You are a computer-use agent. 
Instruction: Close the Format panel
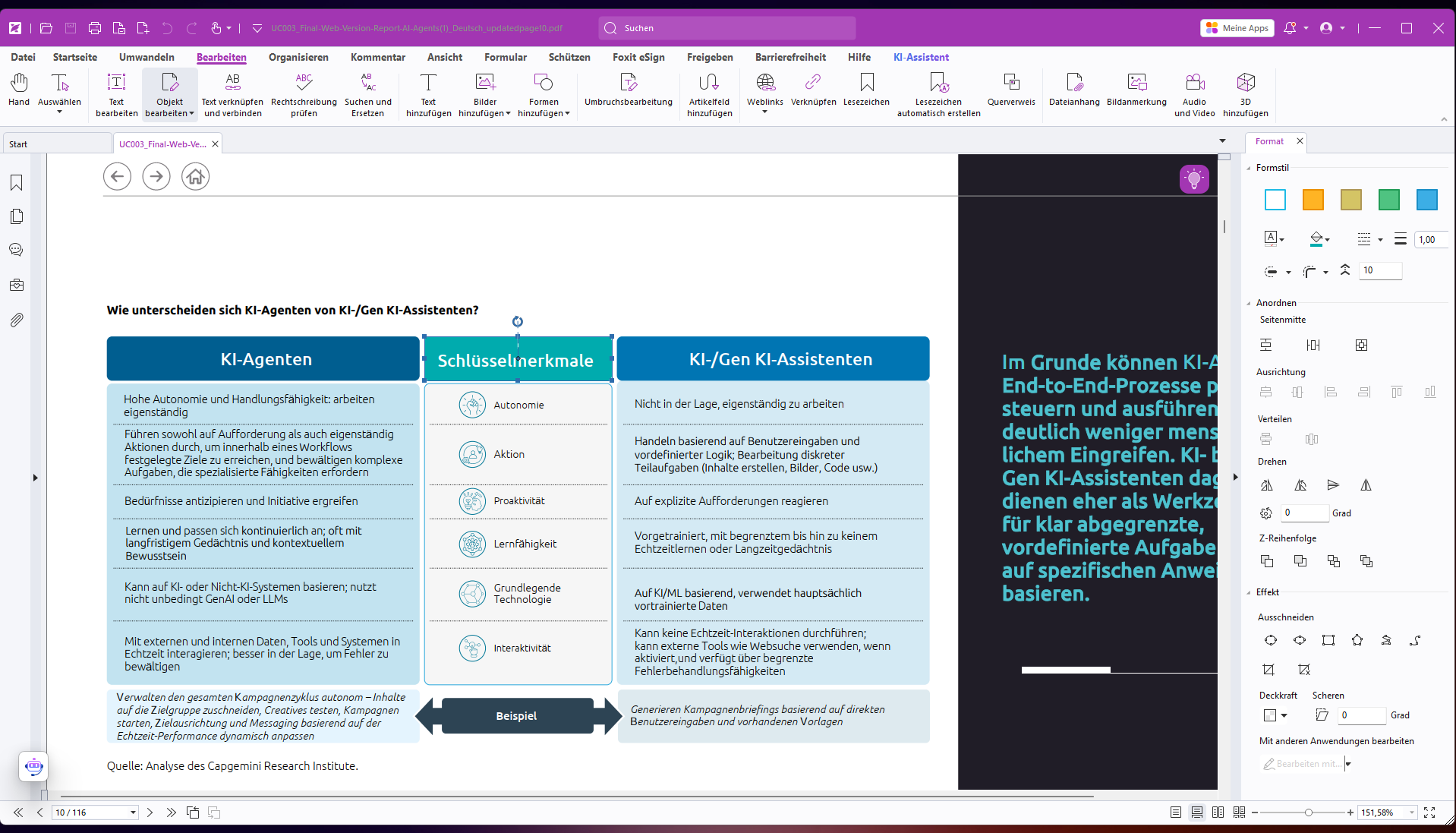point(1300,141)
